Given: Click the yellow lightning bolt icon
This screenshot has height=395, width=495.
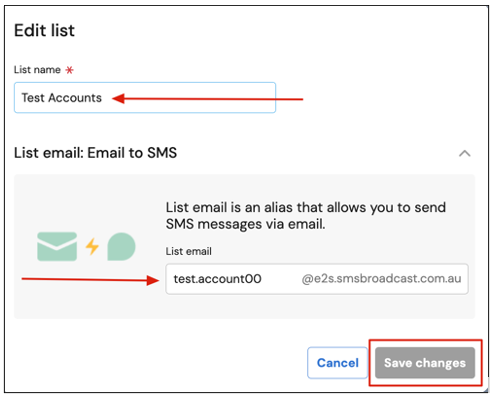Looking at the screenshot, I should (92, 246).
